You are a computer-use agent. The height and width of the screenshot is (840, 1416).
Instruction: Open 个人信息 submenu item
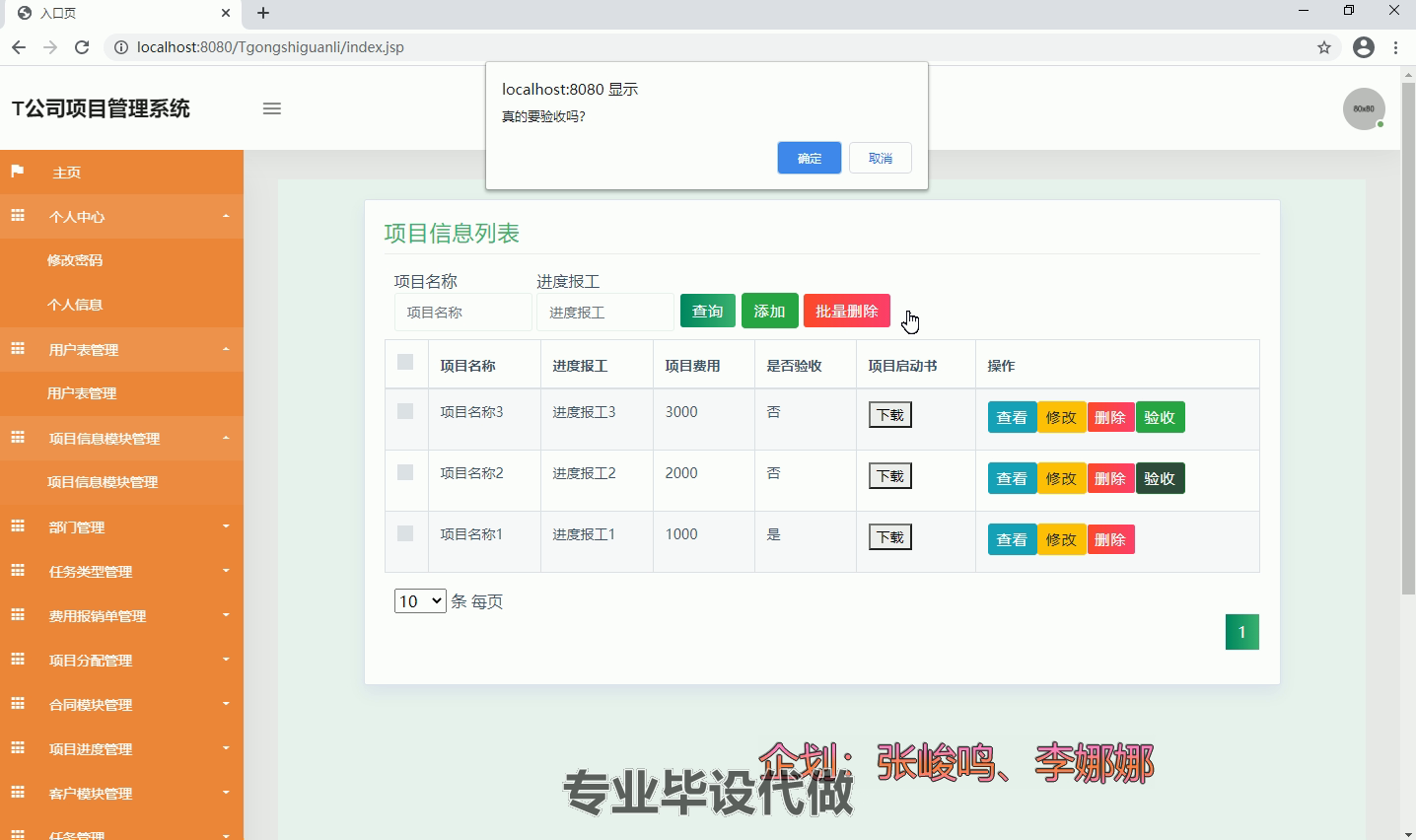pos(121,305)
